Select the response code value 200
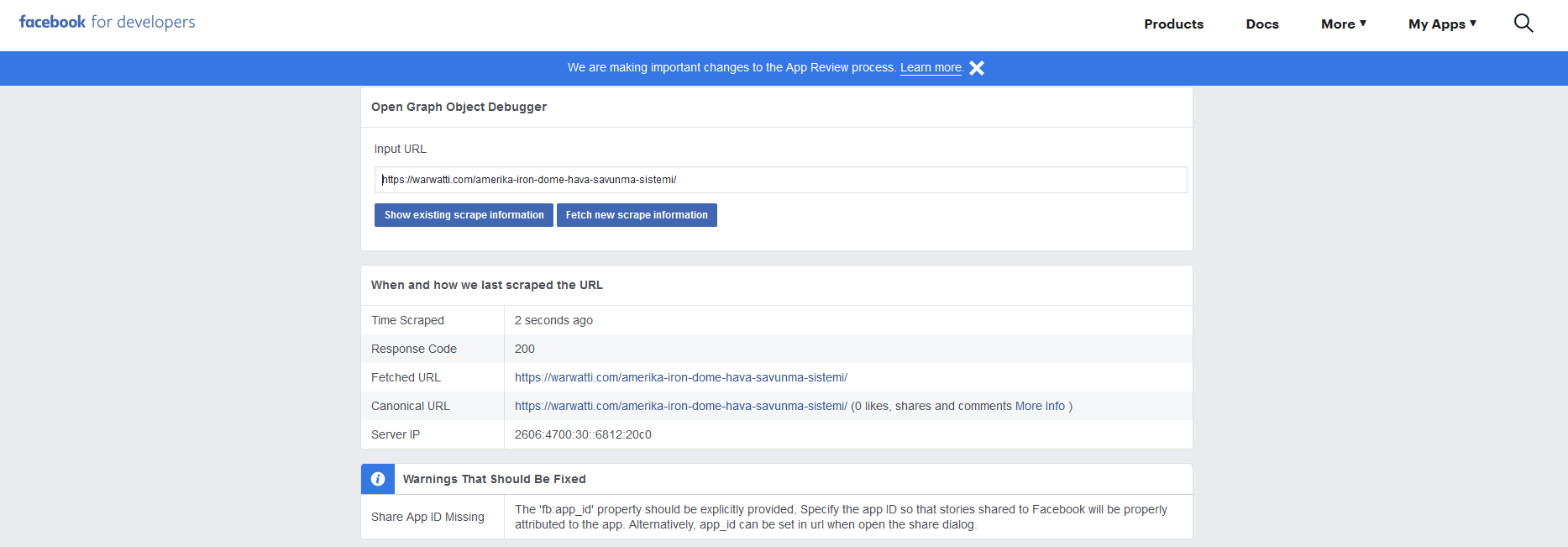This screenshot has height=547, width=1568. [525, 349]
